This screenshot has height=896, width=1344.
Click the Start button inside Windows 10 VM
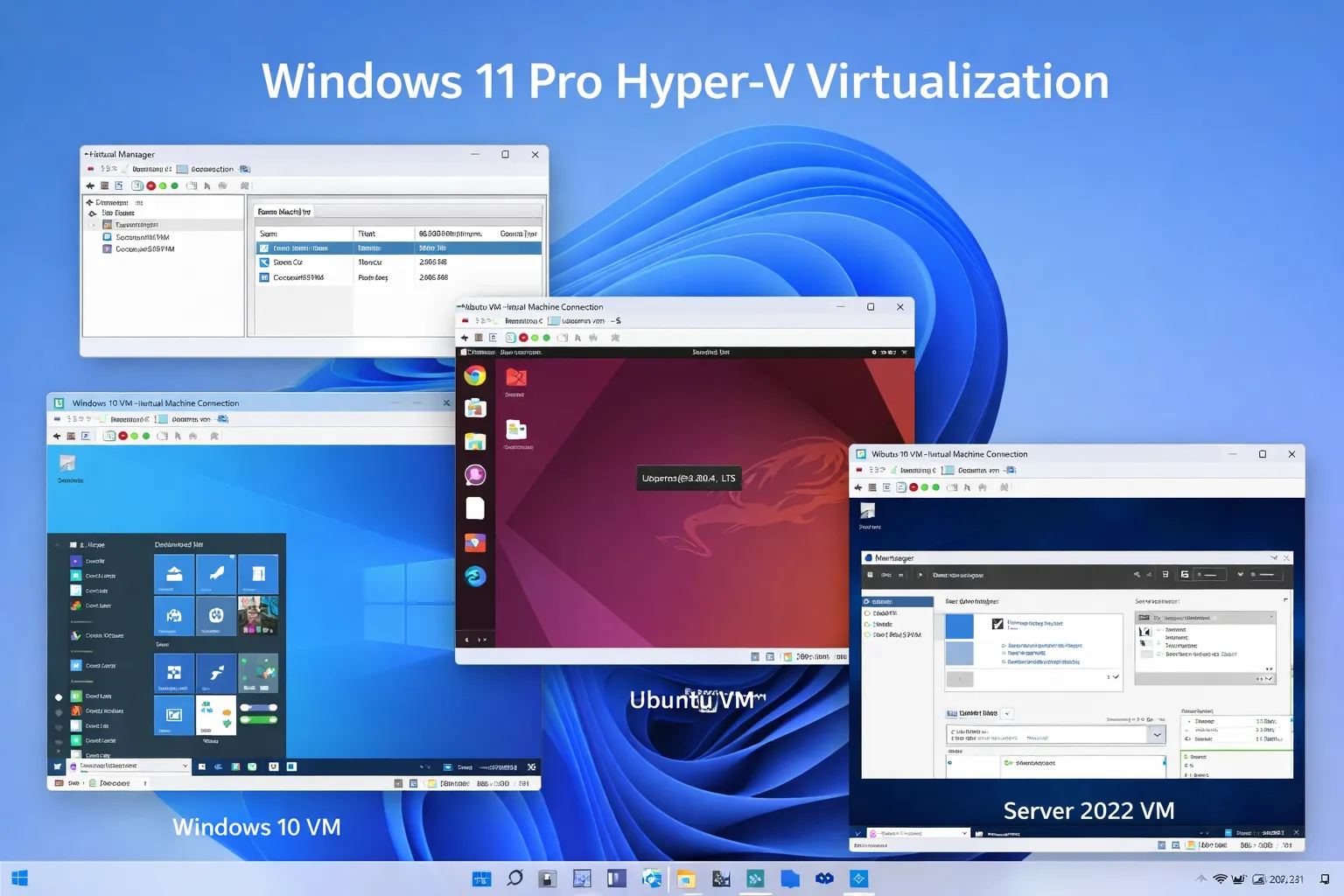(x=58, y=766)
